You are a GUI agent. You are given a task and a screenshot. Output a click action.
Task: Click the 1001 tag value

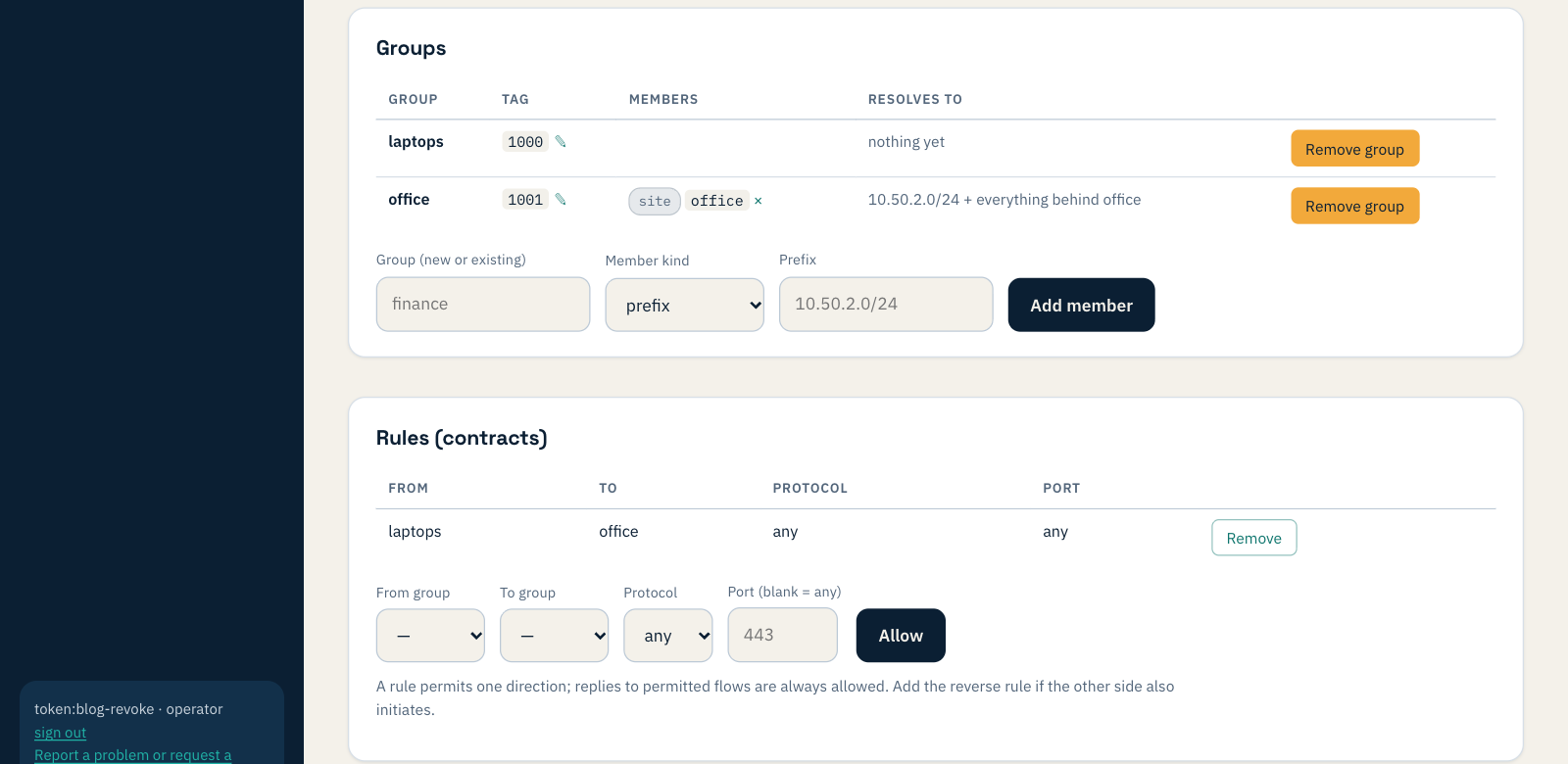coord(525,200)
